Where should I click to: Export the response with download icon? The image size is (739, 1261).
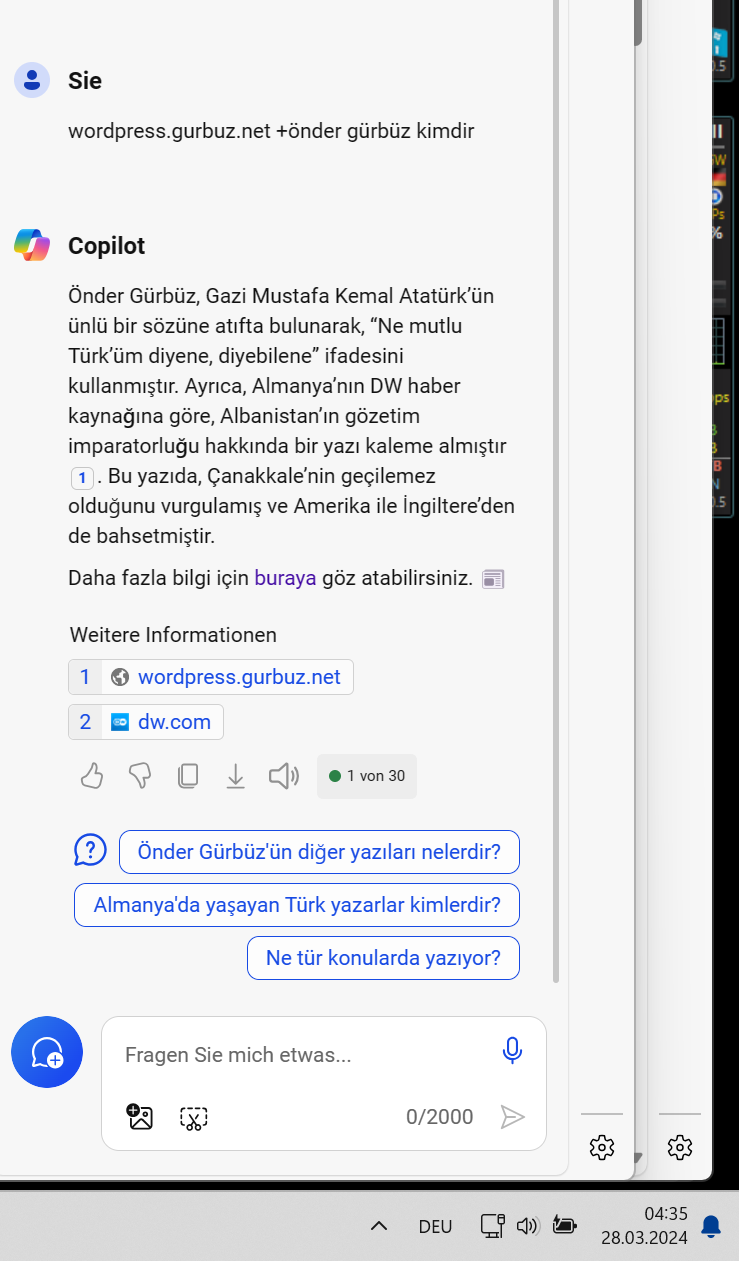click(236, 776)
